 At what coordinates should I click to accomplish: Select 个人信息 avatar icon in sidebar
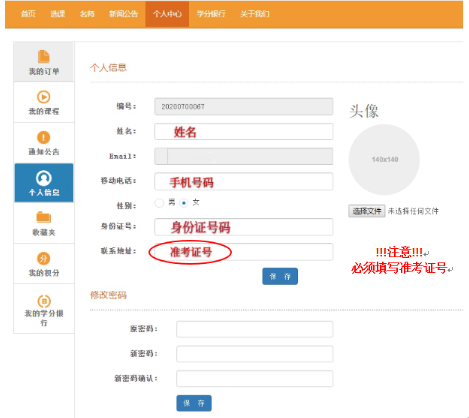pyautogui.click(x=44, y=178)
